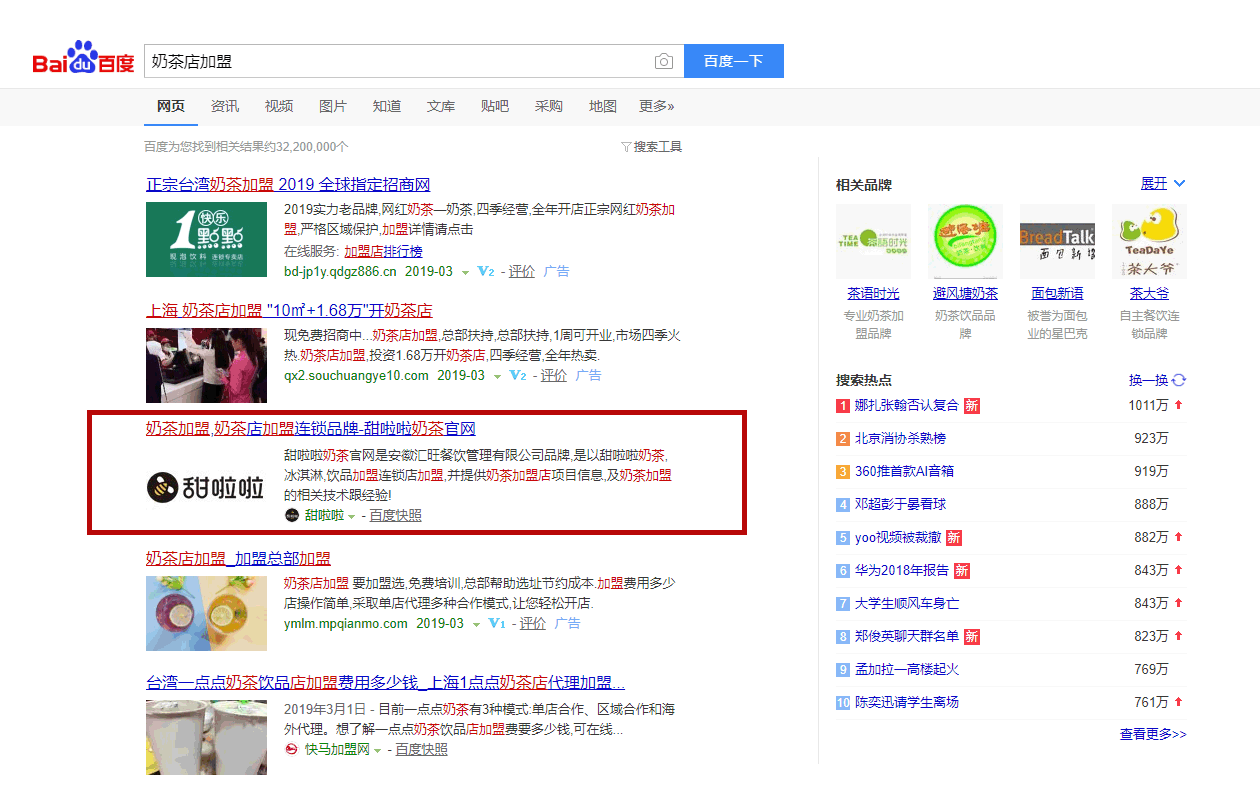Open the 茶大爷 TeaDaYe brand logo
The image size is (1260, 809).
(1149, 241)
